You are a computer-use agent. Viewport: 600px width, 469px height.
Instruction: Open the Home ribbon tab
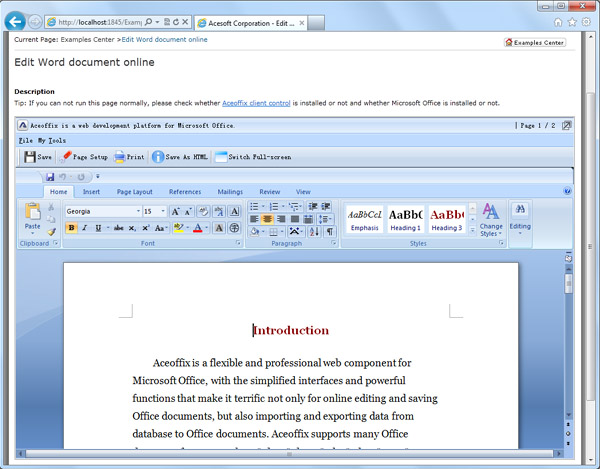click(59, 192)
